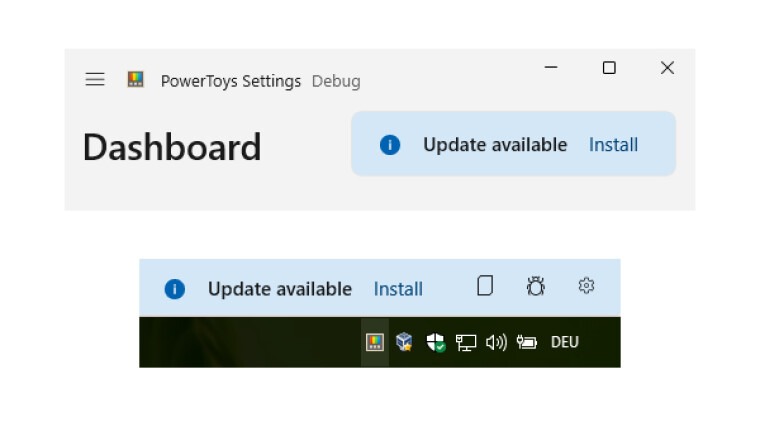This screenshot has width=760, height=428.
Task: Minimize the PowerToys Settings window
Action: tap(551, 68)
